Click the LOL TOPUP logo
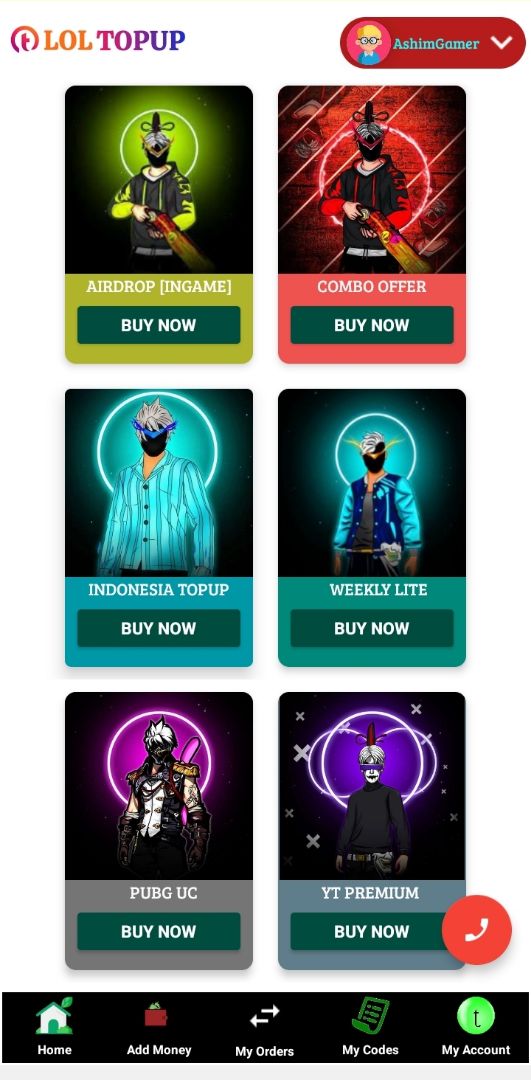 (x=98, y=40)
